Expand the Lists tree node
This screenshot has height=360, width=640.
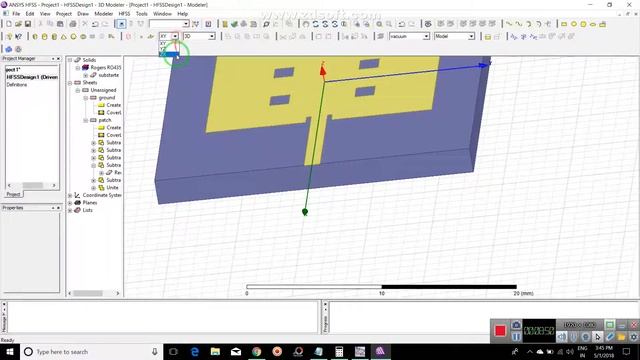(70, 210)
